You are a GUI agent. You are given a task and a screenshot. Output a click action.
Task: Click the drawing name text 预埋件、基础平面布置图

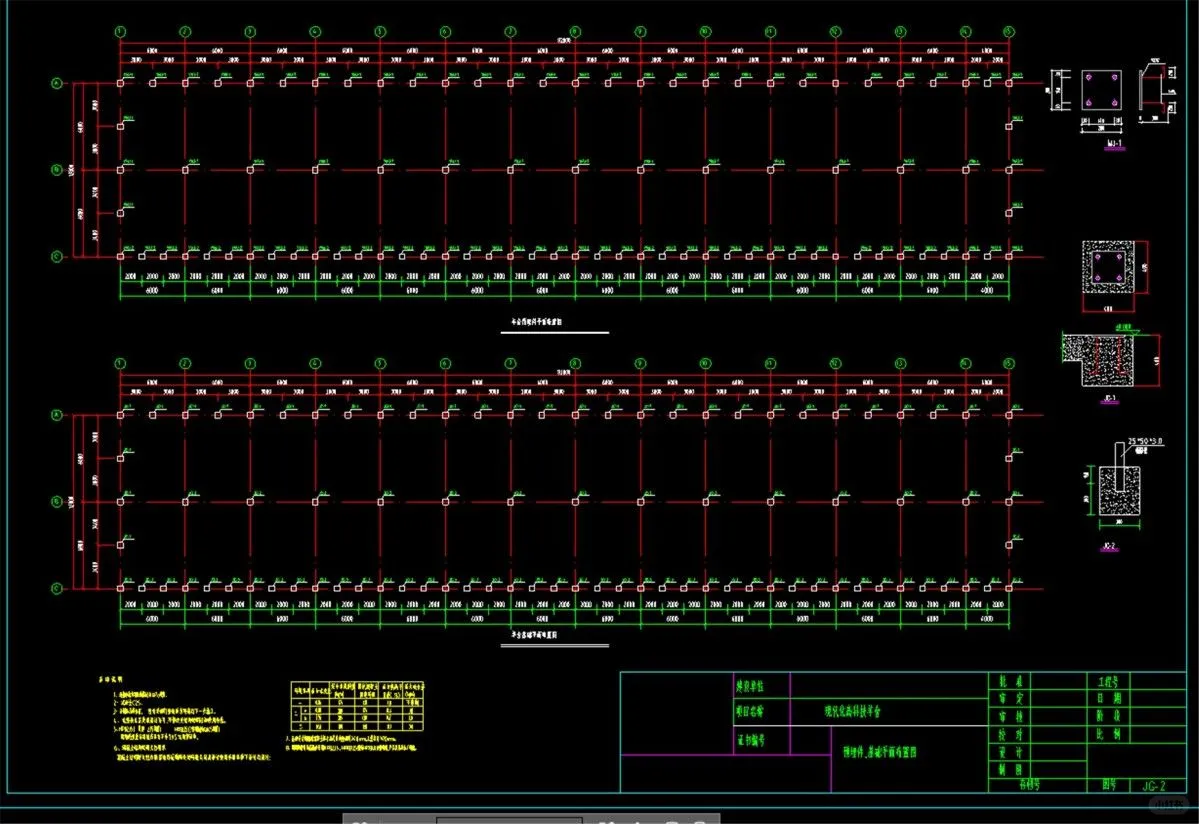pos(879,752)
